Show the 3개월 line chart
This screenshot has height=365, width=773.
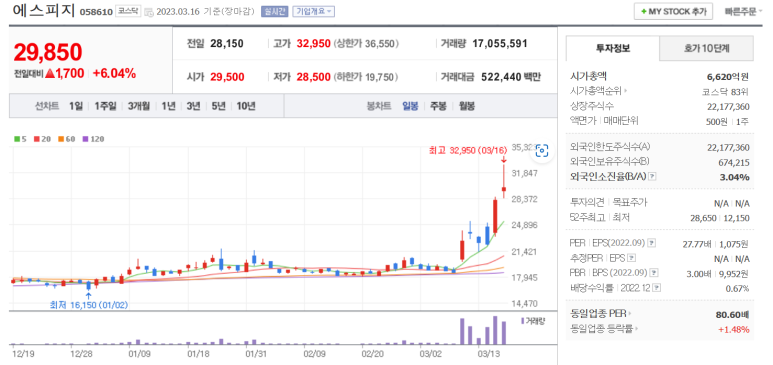(139, 106)
